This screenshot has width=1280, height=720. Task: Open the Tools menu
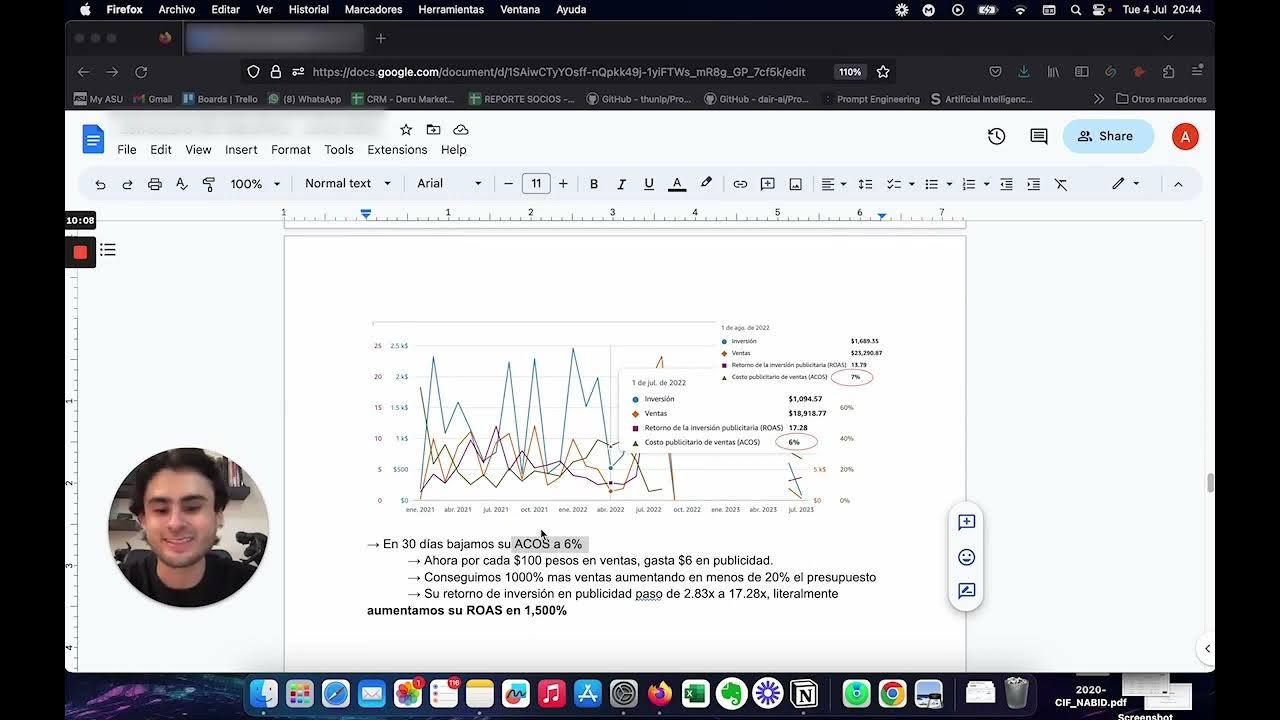pos(339,150)
